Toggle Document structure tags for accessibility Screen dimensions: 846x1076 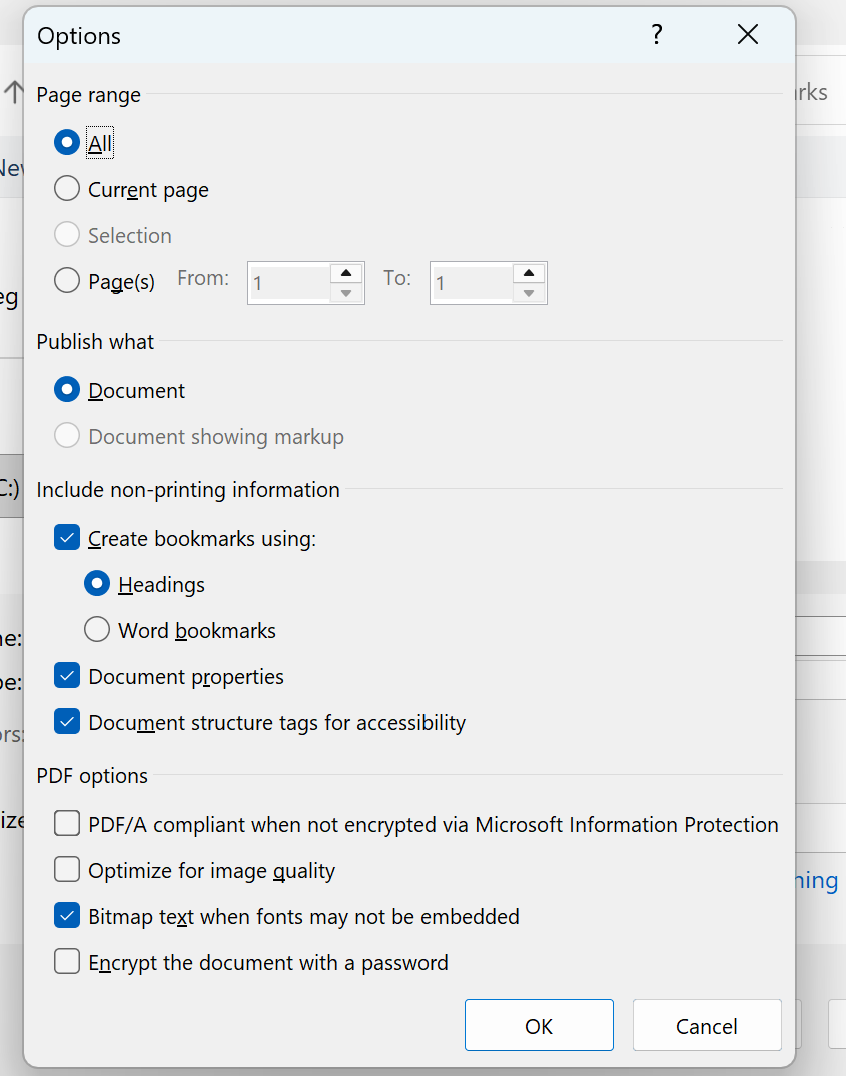point(67,722)
